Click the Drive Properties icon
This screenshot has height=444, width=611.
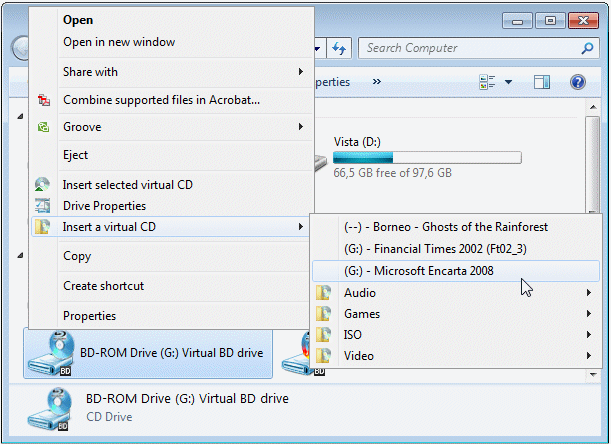[42, 206]
